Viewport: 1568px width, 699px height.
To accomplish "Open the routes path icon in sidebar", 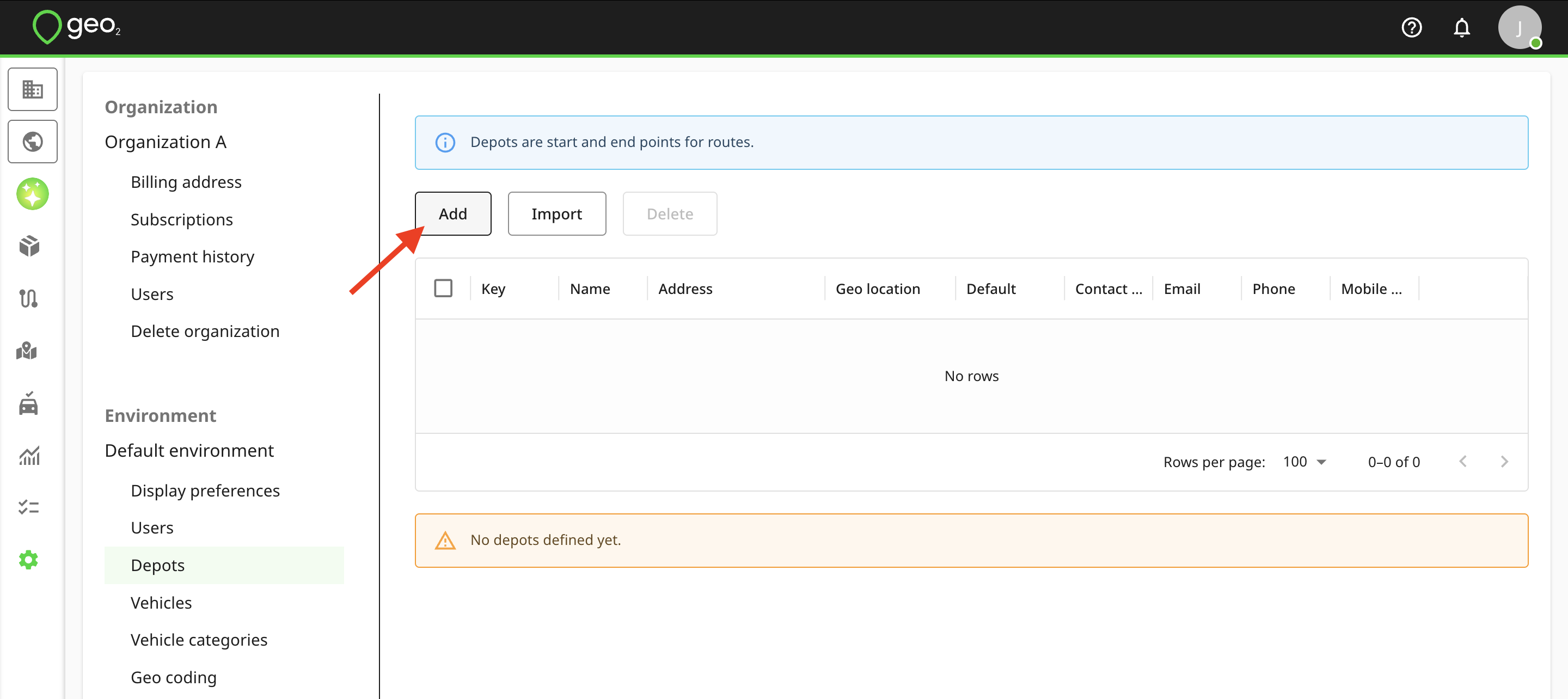I will [x=29, y=298].
